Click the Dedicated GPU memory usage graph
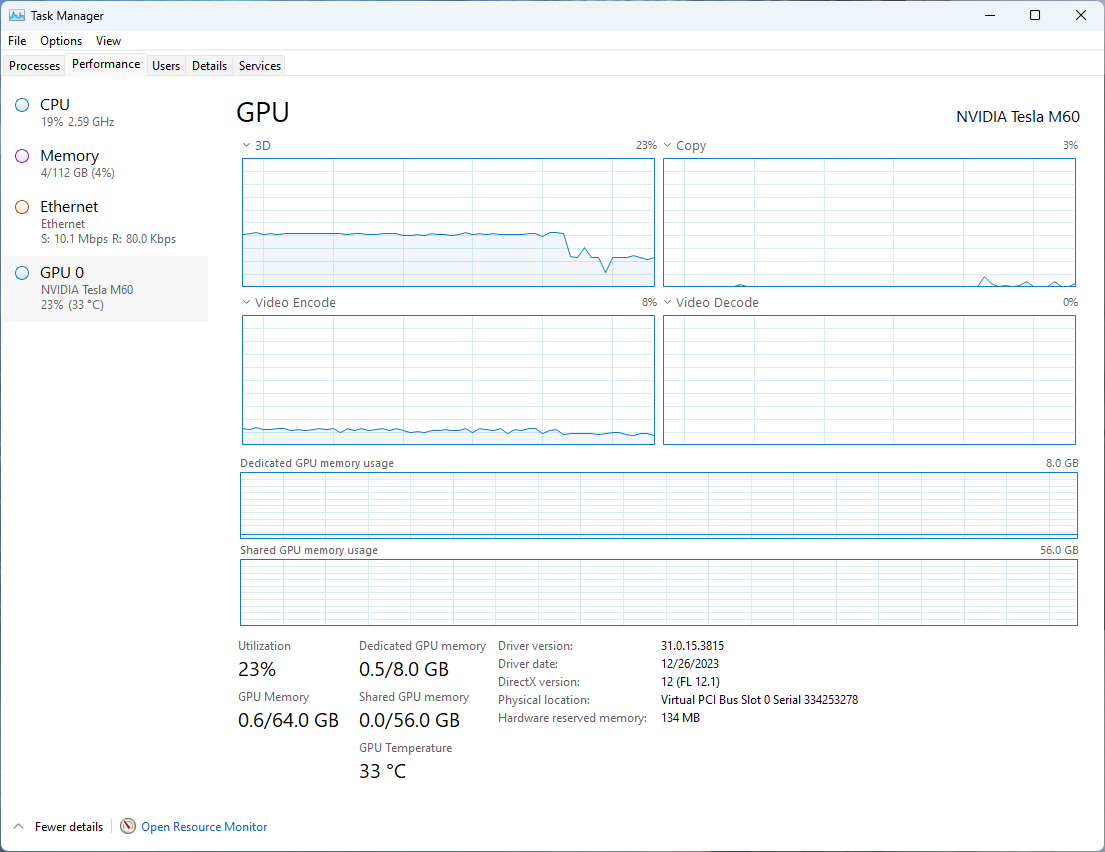 pyautogui.click(x=658, y=505)
